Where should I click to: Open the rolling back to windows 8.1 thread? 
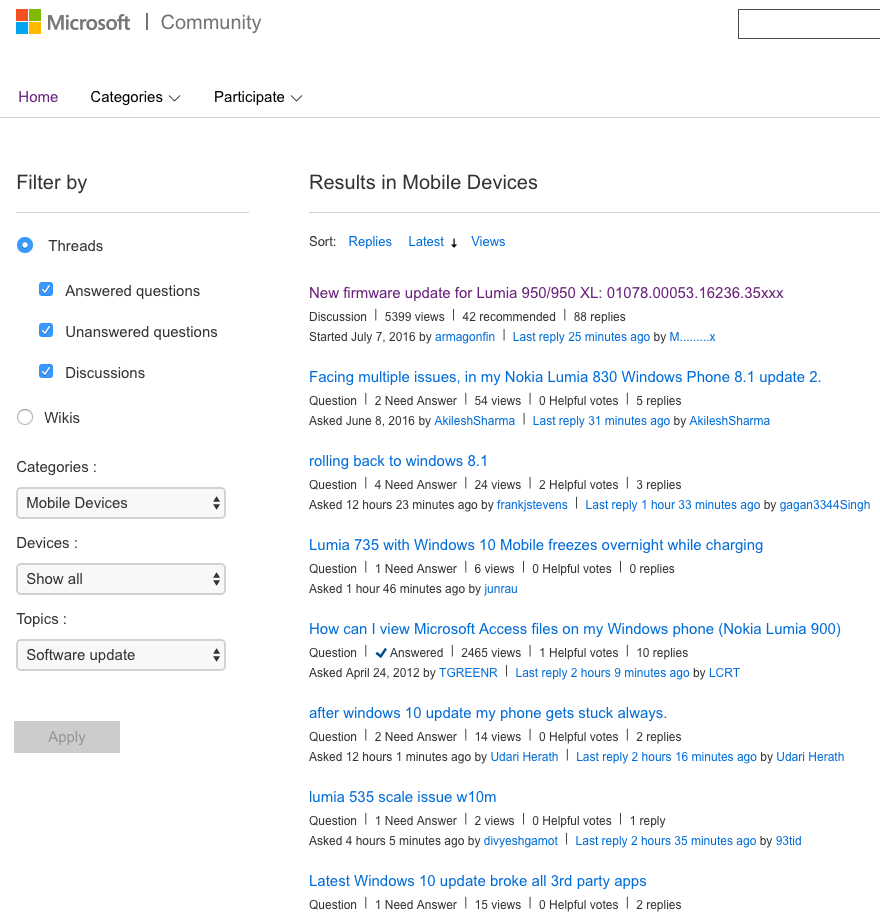click(398, 461)
